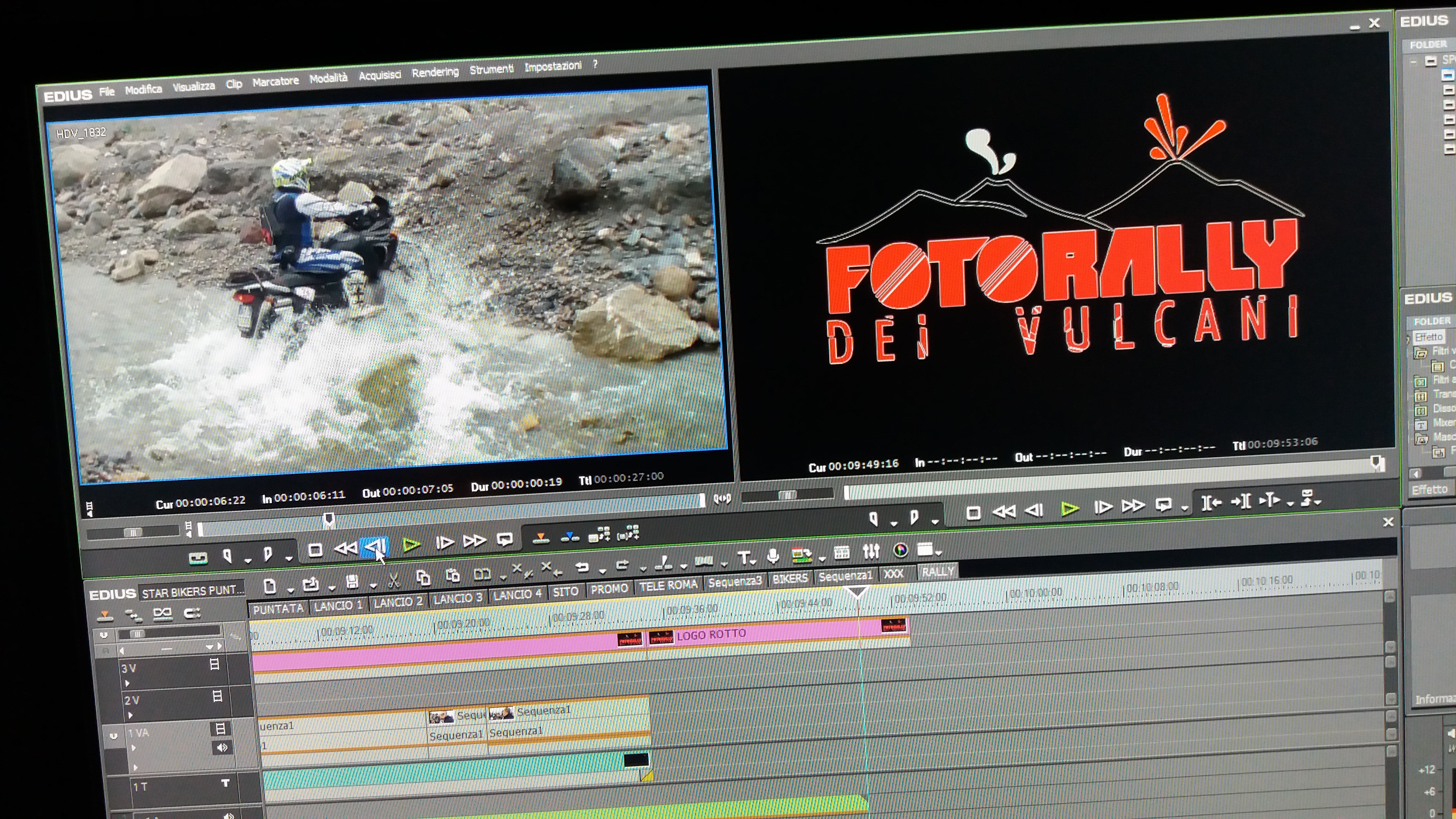This screenshot has width=1456, height=819.
Task: Toggle video mute on 2 V track
Action: 218,696
